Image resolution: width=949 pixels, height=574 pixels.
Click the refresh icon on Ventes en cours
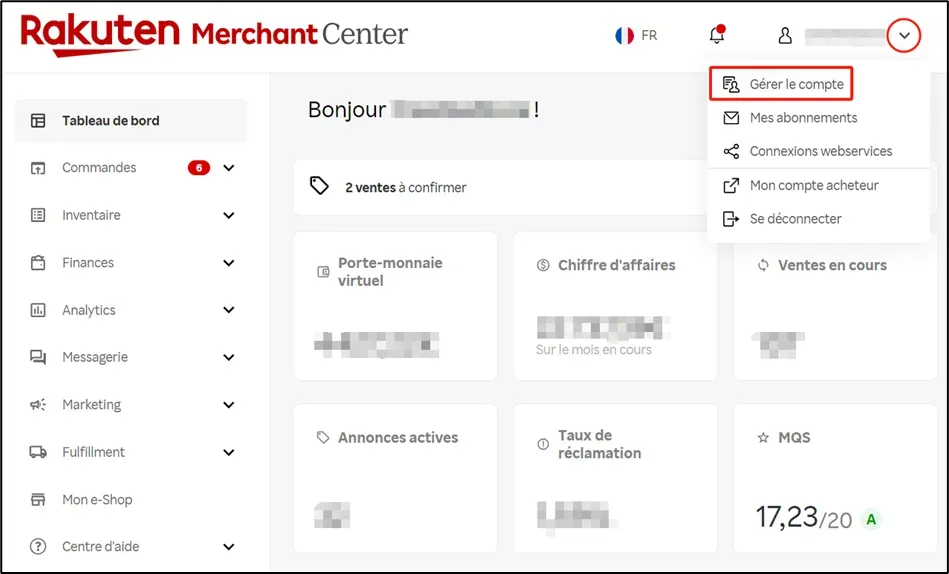[x=763, y=265]
